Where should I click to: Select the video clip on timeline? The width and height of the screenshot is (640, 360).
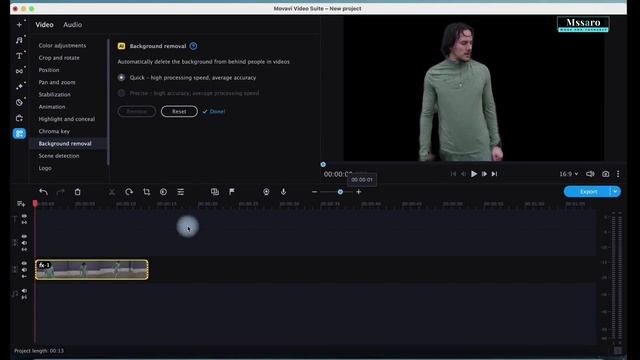92,270
